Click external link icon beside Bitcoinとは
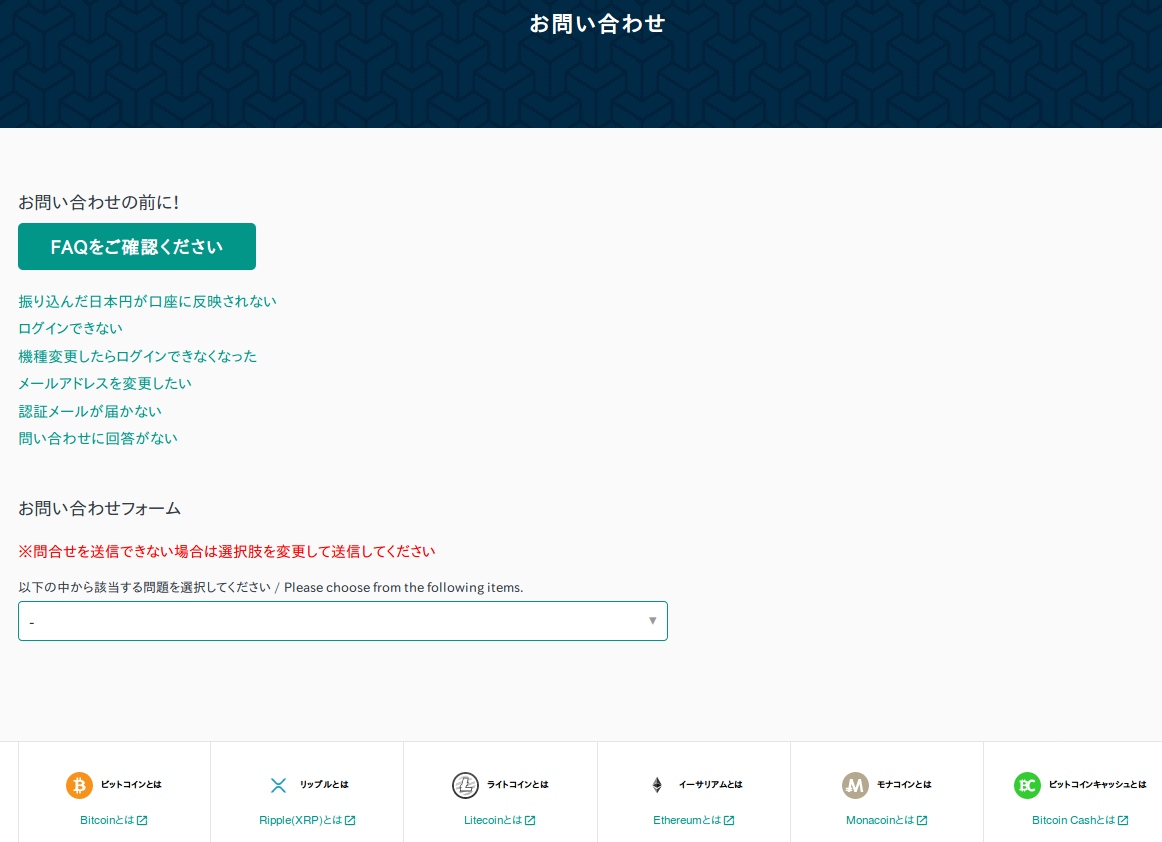1162x842 pixels. pos(142,821)
